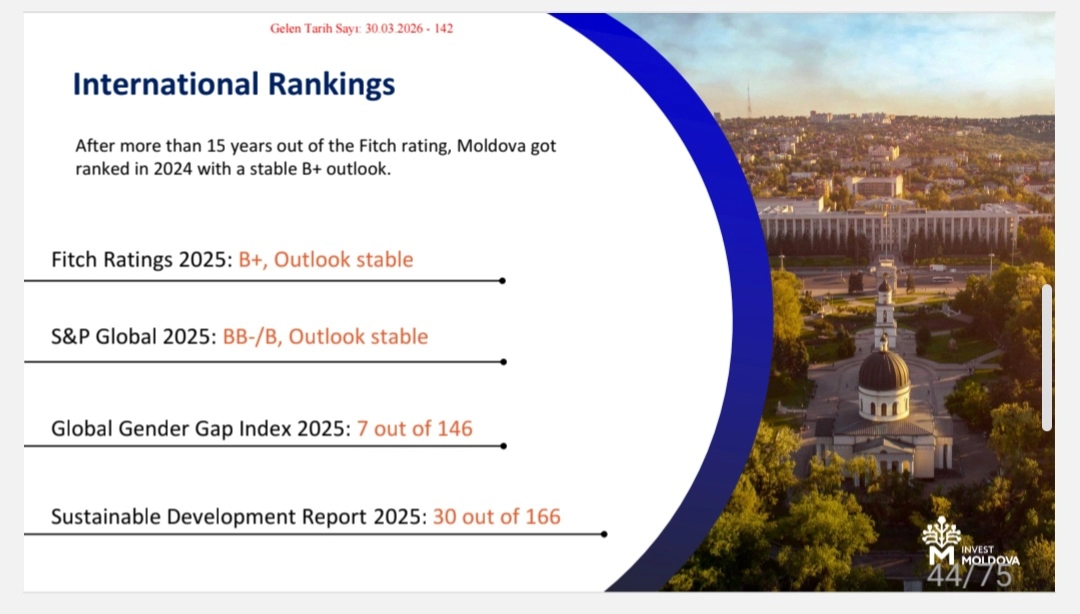Click the Invest Moldova tree logo
The height and width of the screenshot is (614, 1080).
(x=941, y=540)
